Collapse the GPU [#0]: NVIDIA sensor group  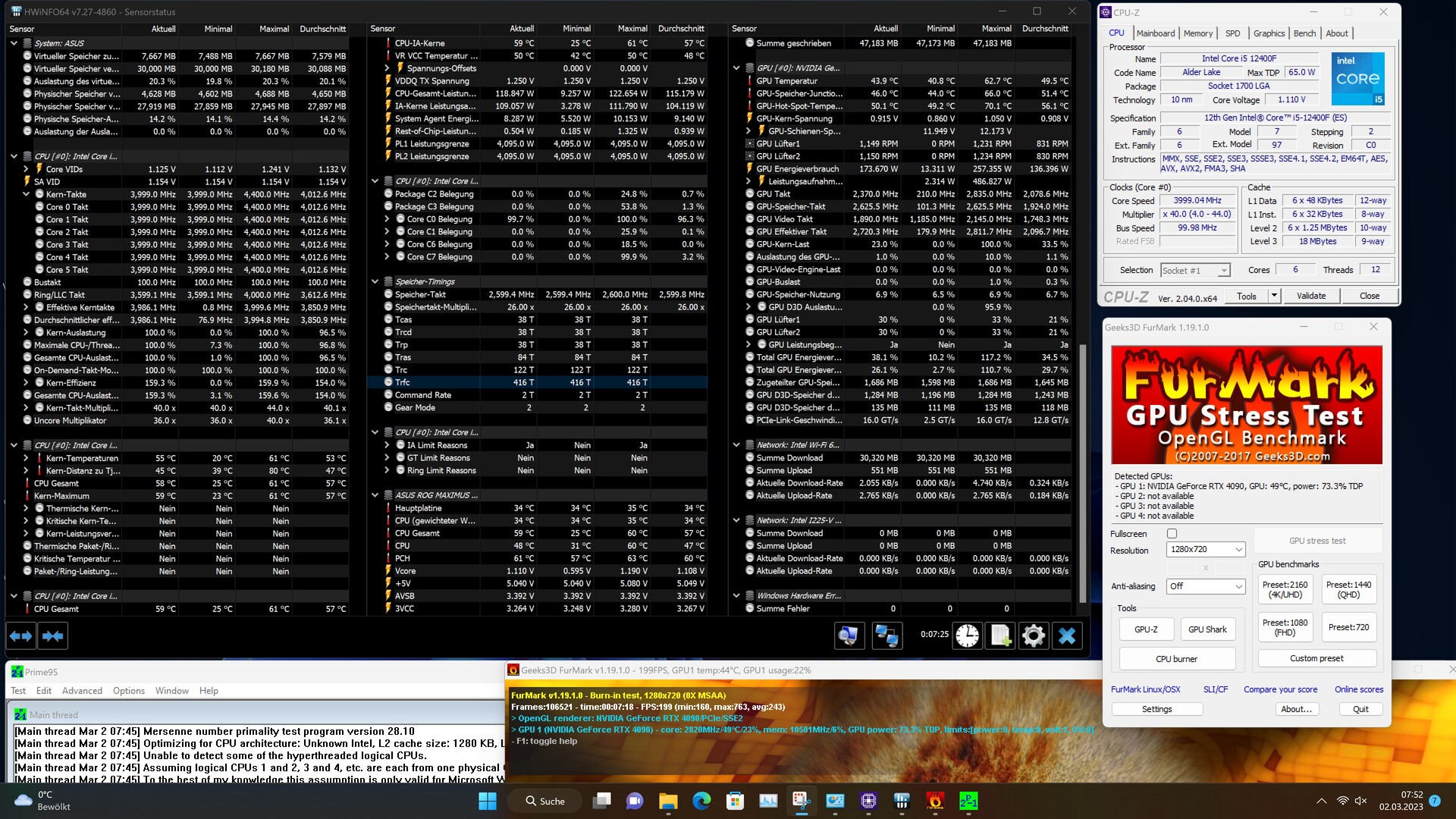point(736,68)
